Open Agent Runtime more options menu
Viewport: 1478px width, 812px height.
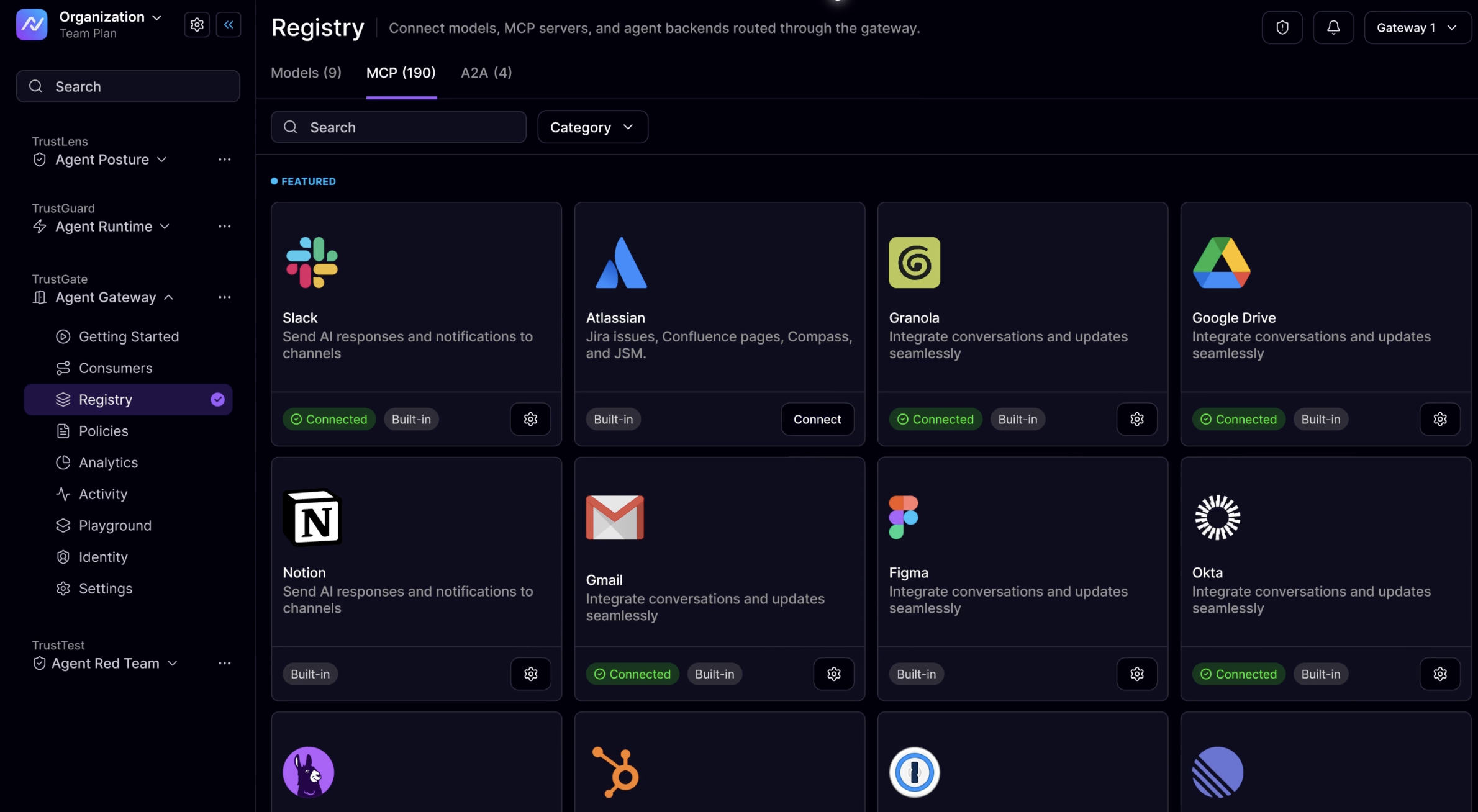tap(225, 227)
